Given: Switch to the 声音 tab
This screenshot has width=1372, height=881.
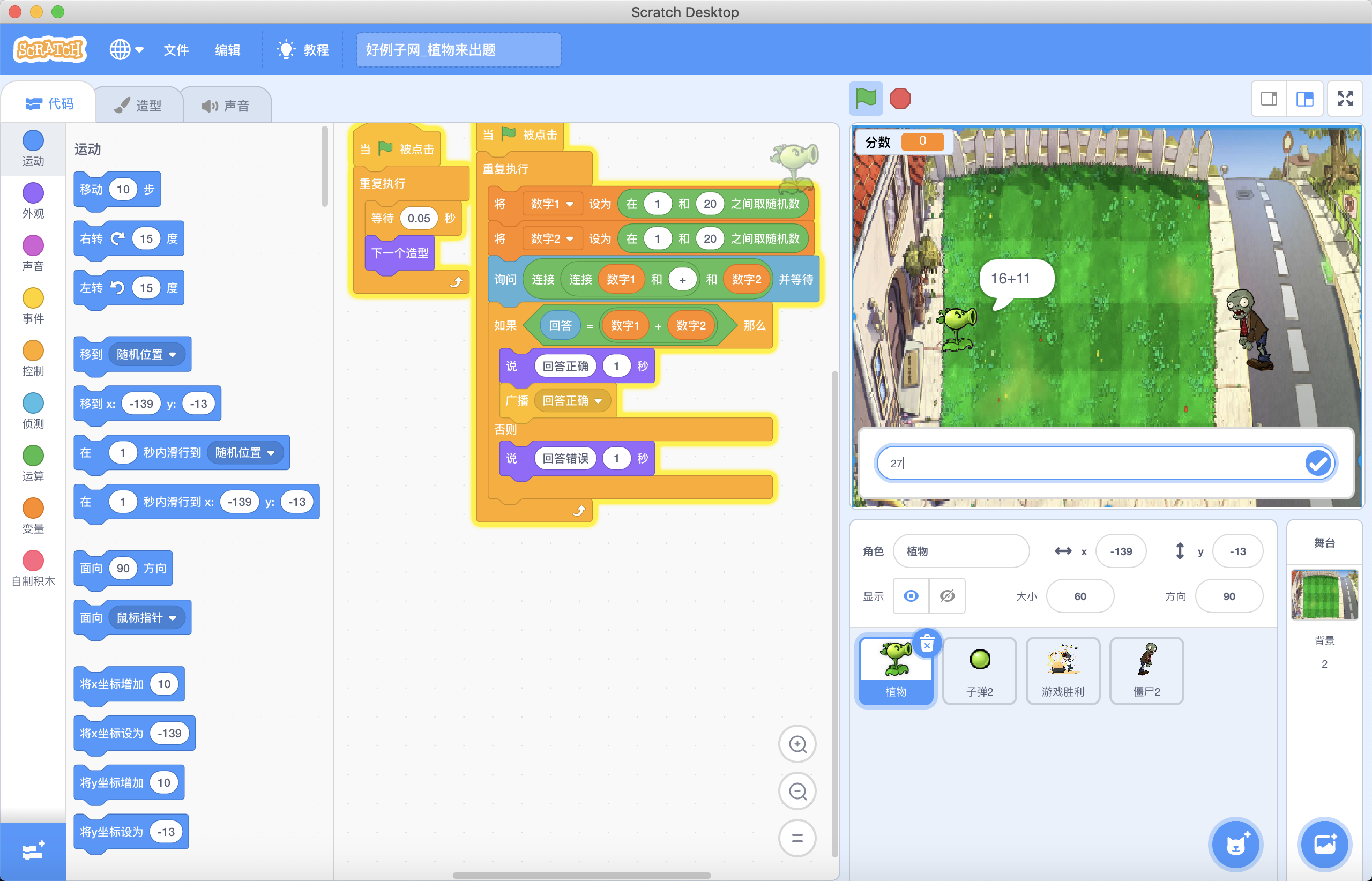Looking at the screenshot, I should [x=226, y=105].
